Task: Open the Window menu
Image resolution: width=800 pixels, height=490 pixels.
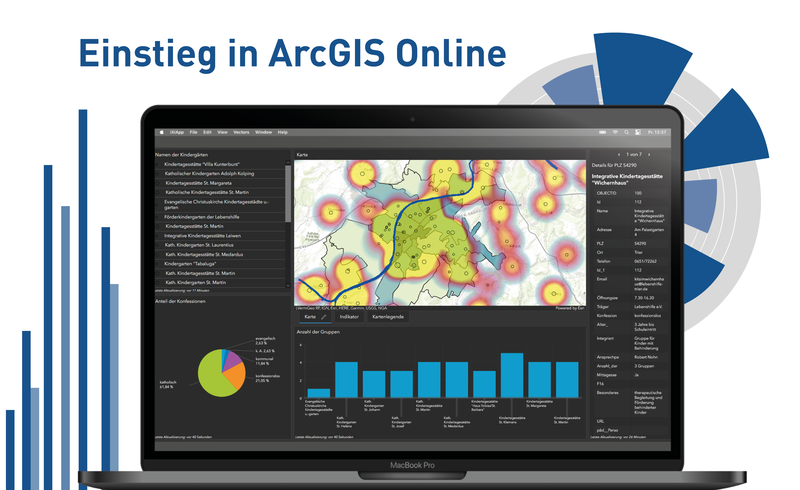Action: pos(263,132)
